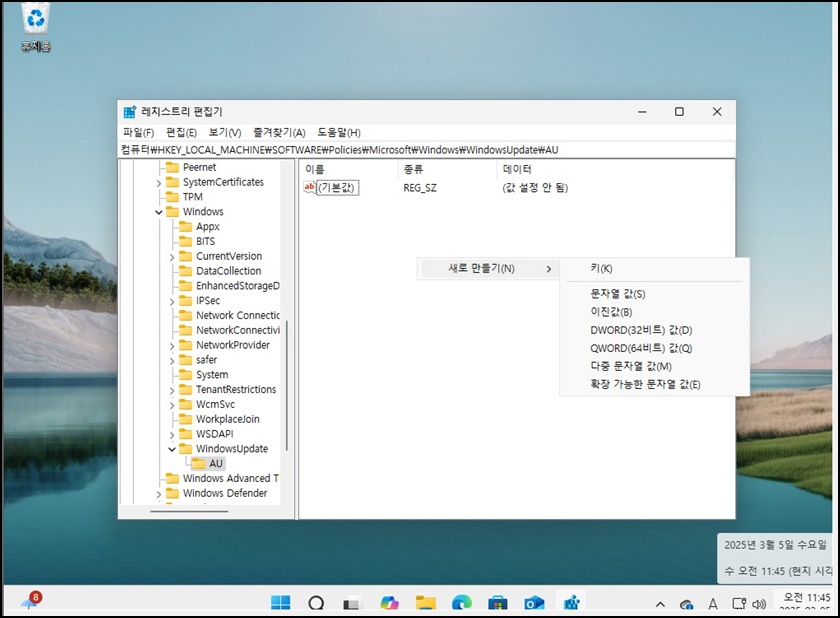Open the Windows Start button
The width and height of the screenshot is (840, 618).
[280, 603]
